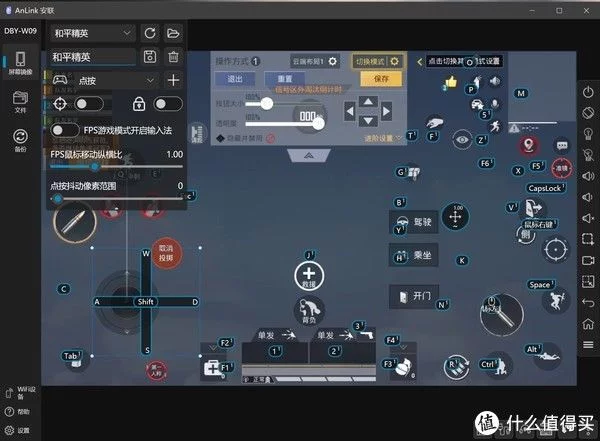This screenshot has width=600, height=441.
Task: Select the Tab key mapping label
Action: [72, 356]
